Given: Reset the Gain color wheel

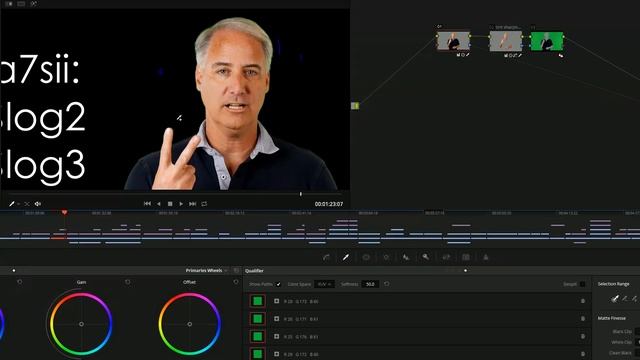Looking at the screenshot, I should coord(128,282).
